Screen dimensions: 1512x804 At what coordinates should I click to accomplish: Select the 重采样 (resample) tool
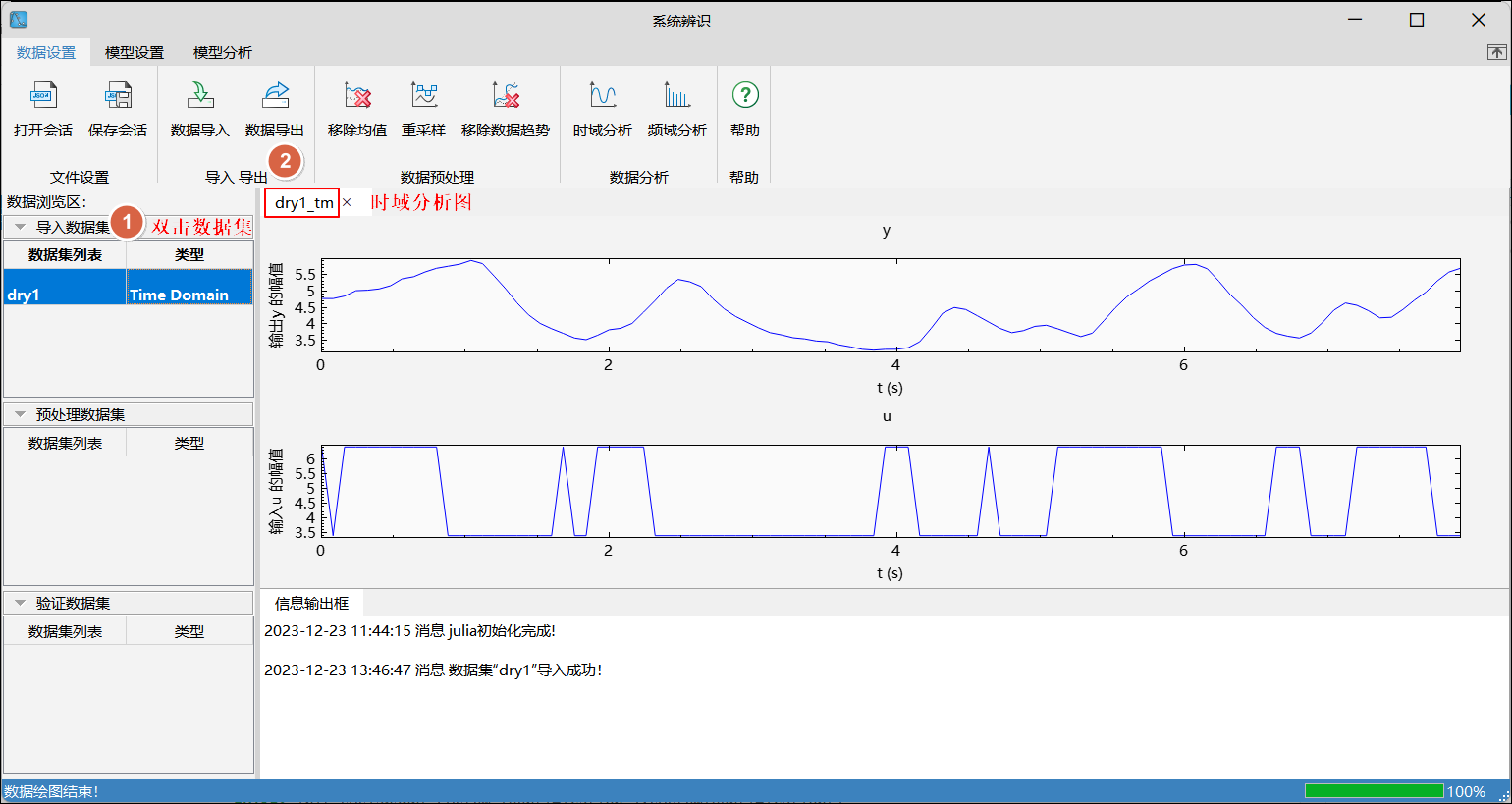(x=424, y=96)
